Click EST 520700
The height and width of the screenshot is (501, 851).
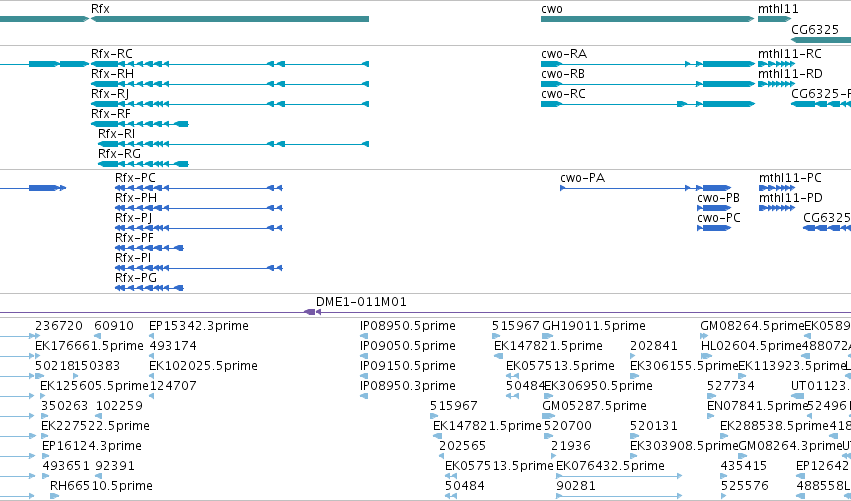[568, 426]
